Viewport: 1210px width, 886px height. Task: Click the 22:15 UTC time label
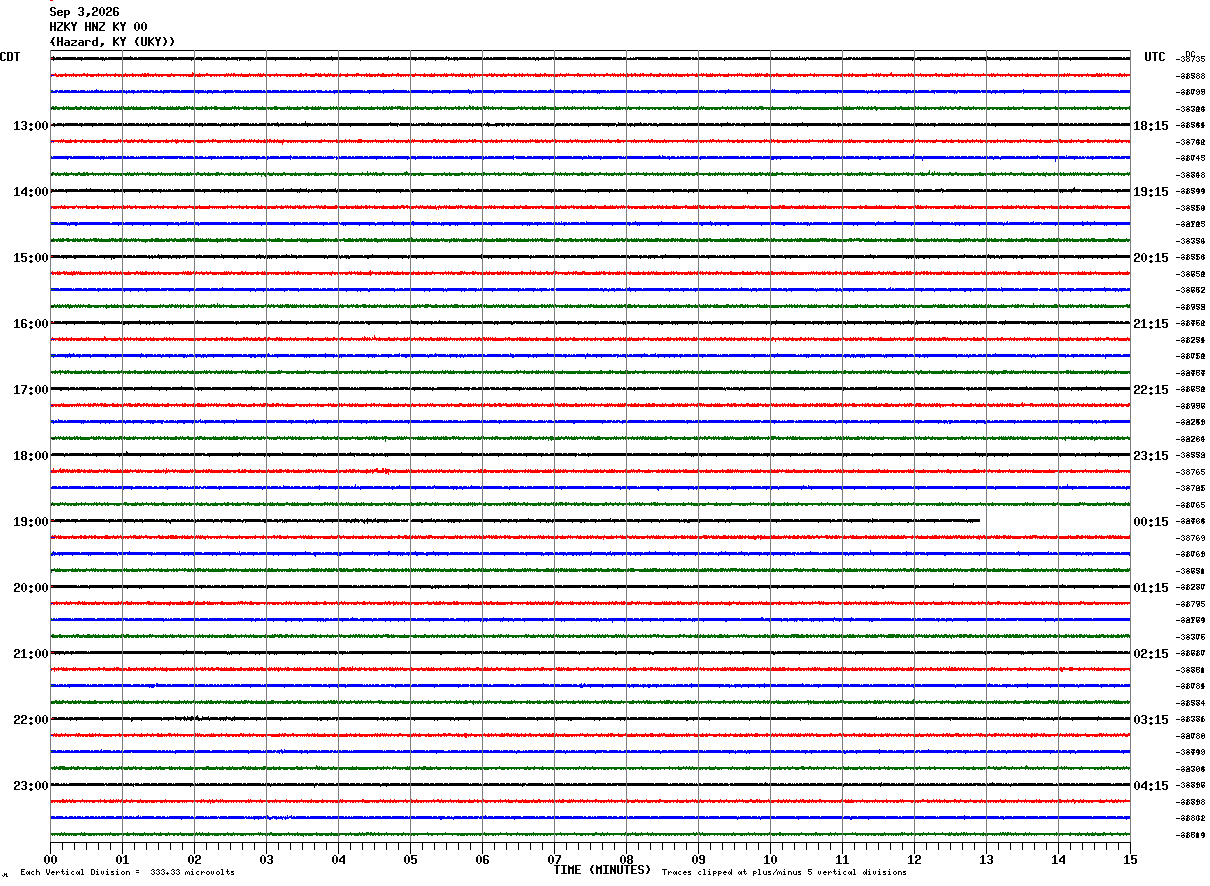pyautogui.click(x=1151, y=390)
